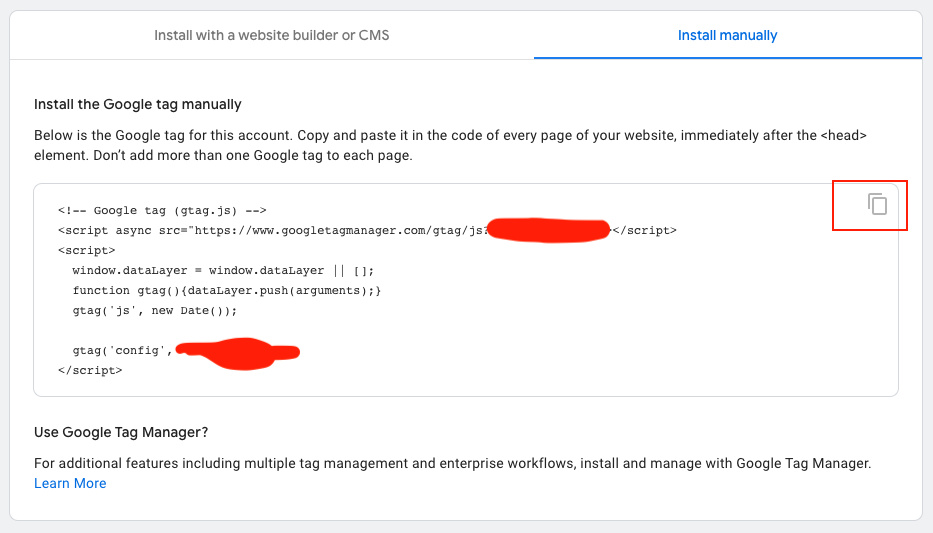933x533 pixels.
Task: Open the Learn More link
Action: (70, 483)
